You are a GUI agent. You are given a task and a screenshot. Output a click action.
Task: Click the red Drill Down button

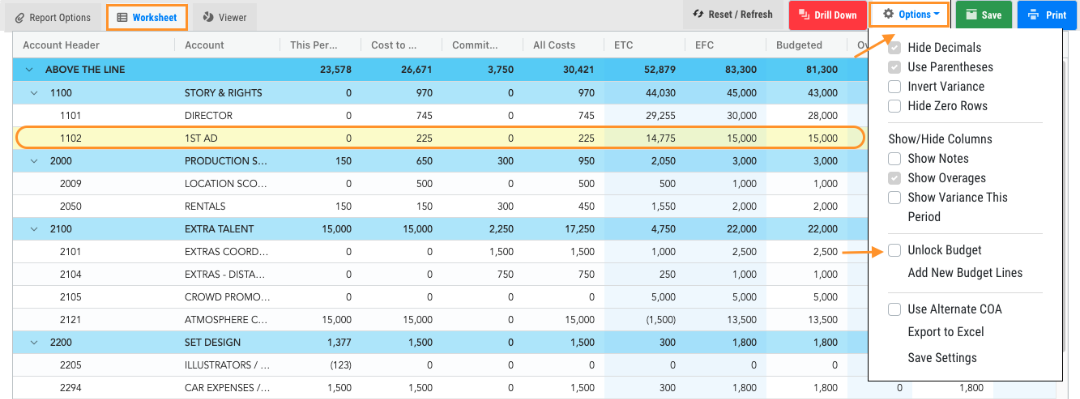pyautogui.click(x=827, y=14)
